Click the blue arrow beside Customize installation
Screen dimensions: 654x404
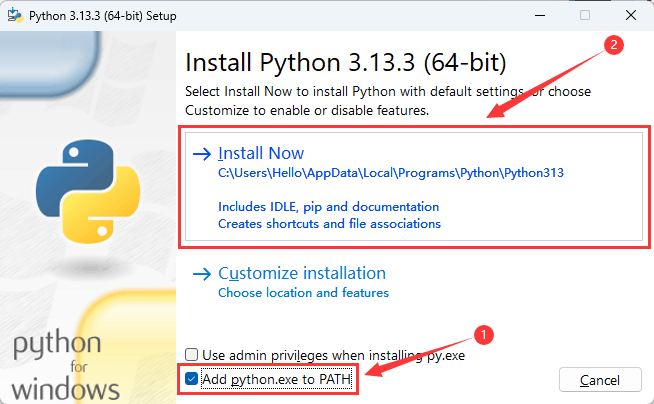click(202, 274)
